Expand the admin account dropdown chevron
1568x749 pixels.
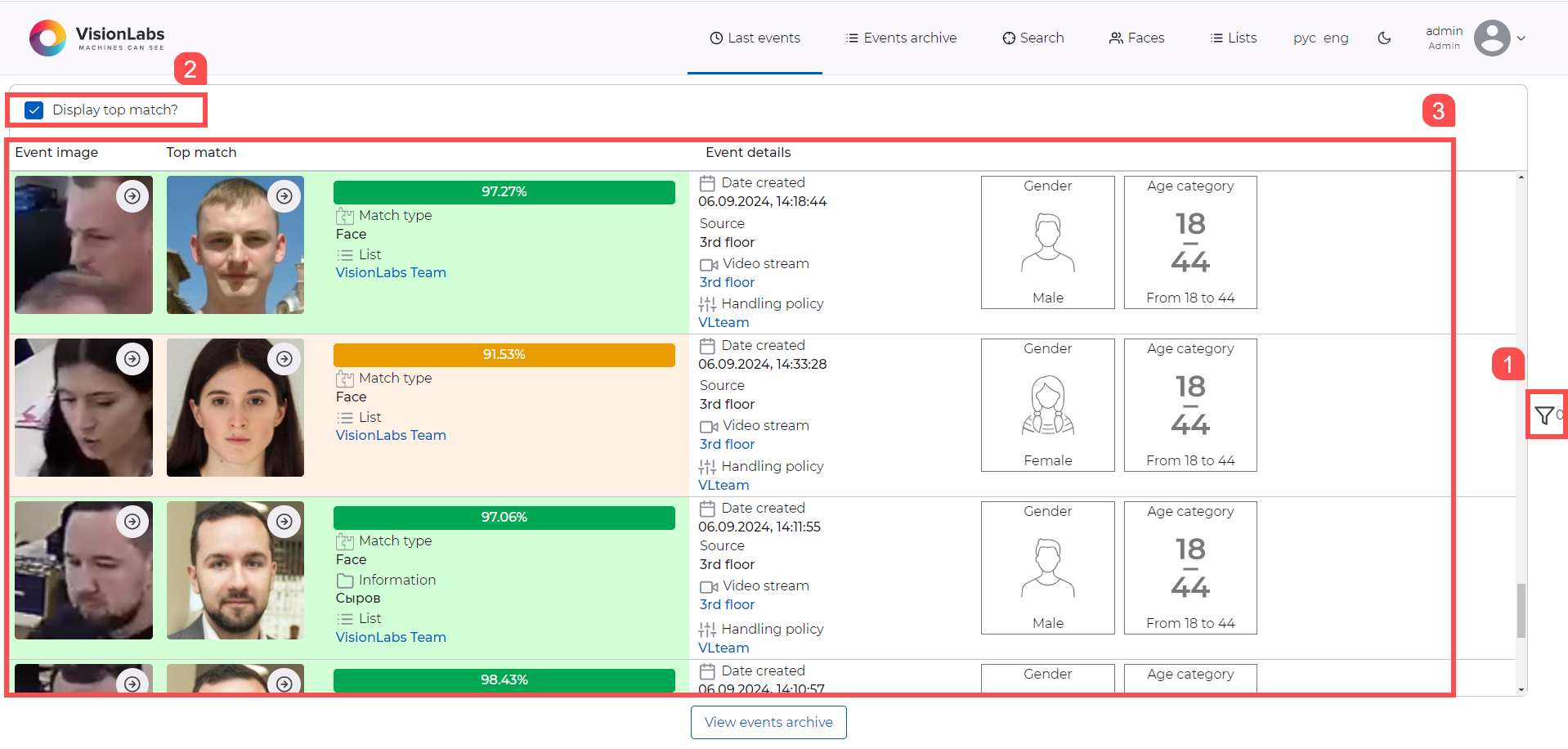click(x=1521, y=38)
